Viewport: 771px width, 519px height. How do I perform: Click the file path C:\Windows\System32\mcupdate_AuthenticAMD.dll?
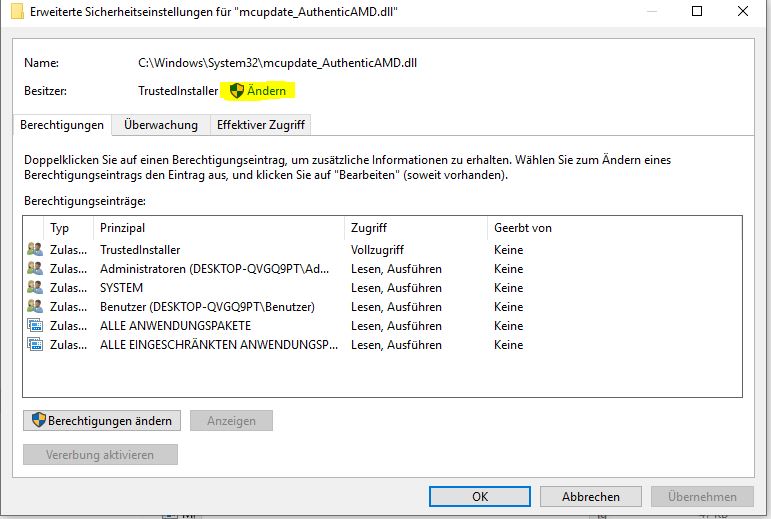[277, 63]
